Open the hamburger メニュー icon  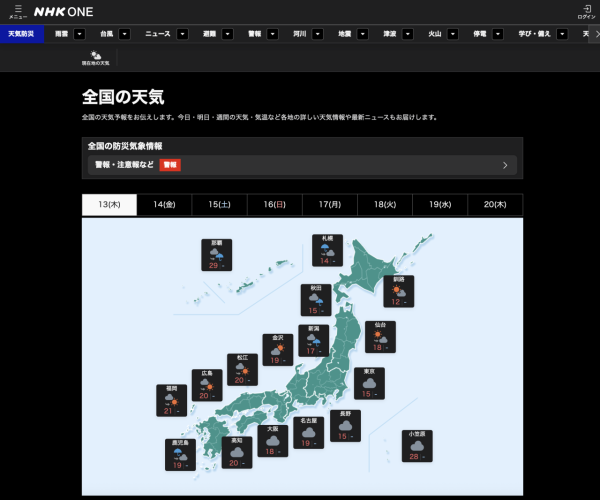18,12
